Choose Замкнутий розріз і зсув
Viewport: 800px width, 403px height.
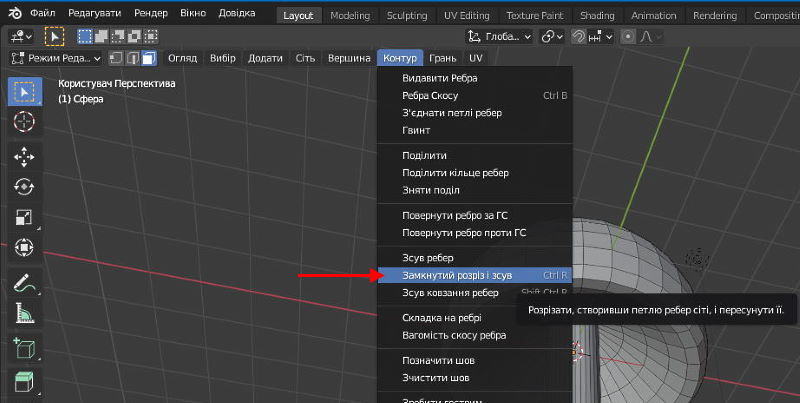[x=474, y=275]
